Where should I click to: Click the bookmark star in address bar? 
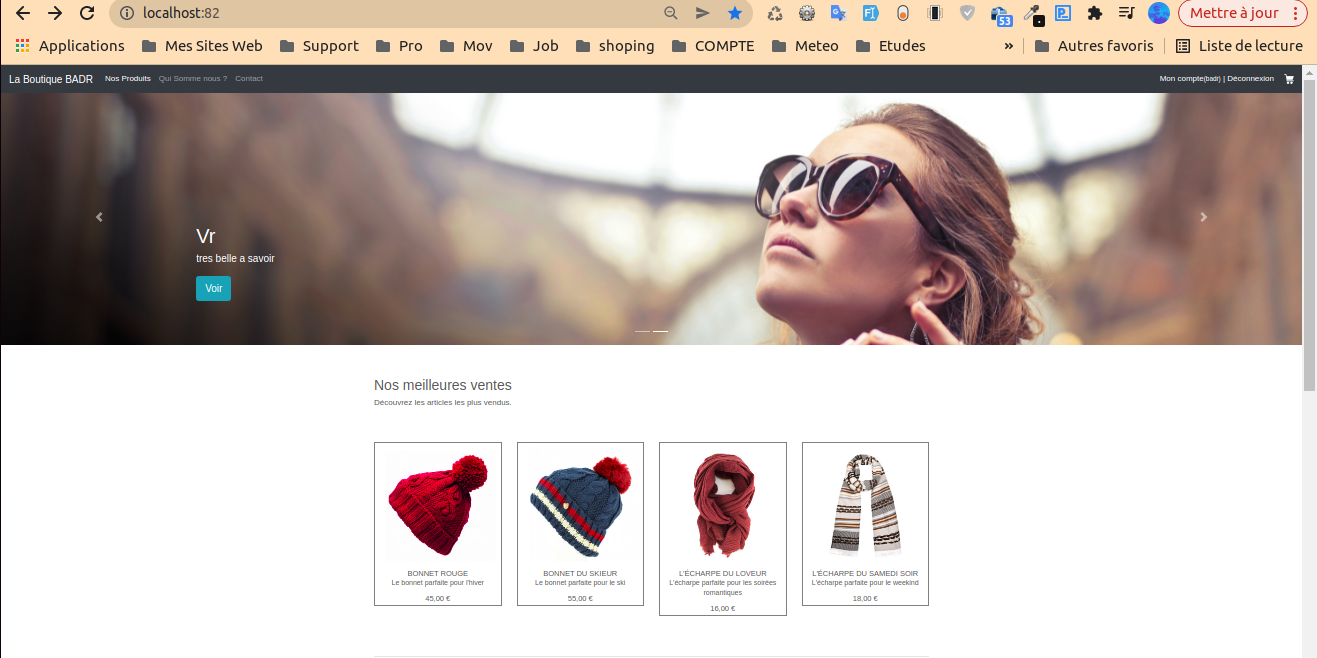pyautogui.click(x=735, y=13)
